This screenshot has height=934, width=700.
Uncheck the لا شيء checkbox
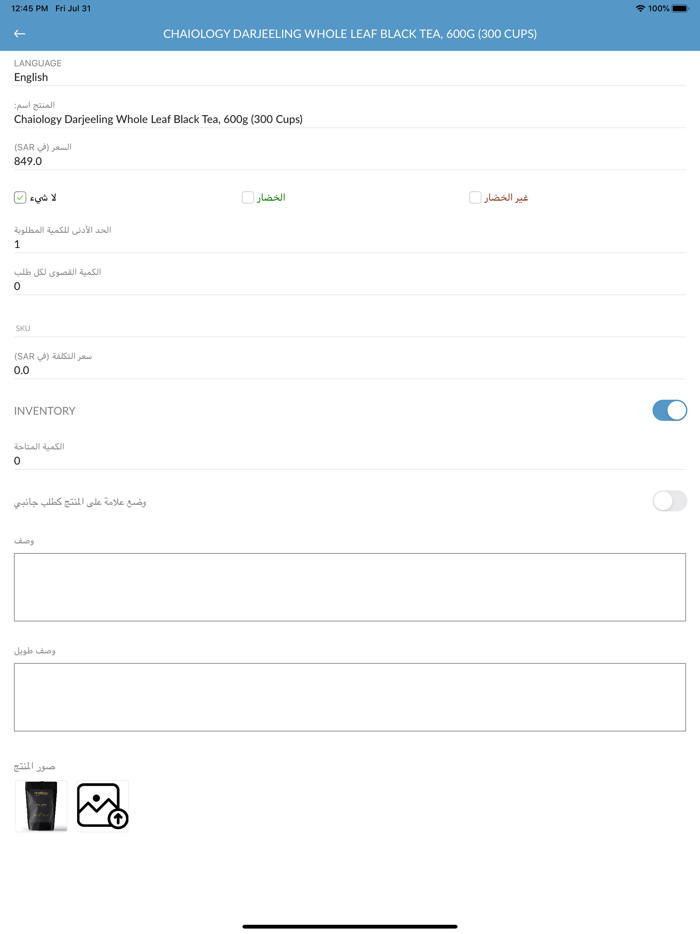point(20,198)
